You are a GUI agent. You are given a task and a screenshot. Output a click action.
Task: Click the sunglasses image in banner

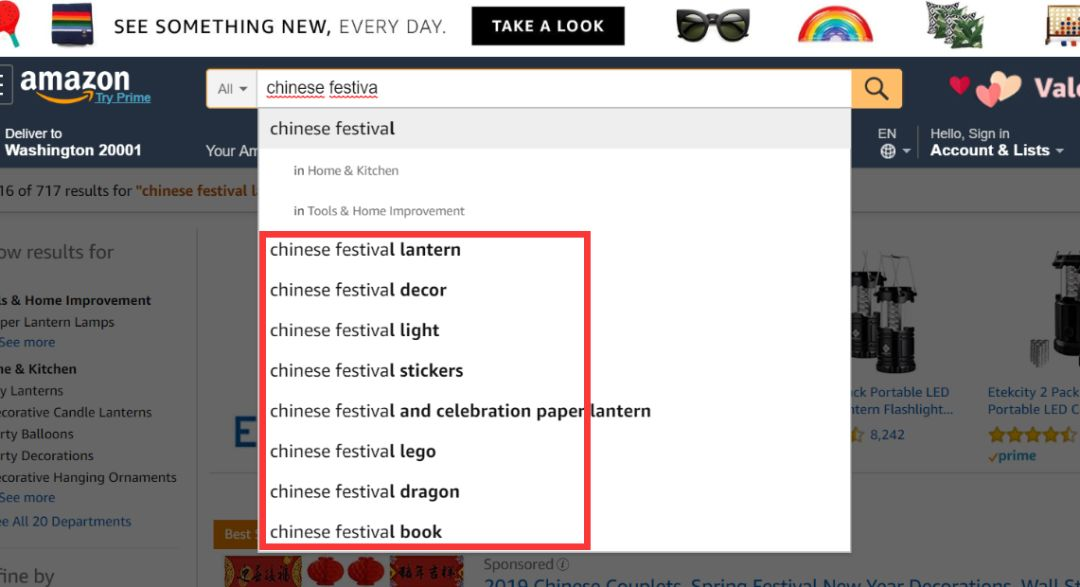[712, 25]
